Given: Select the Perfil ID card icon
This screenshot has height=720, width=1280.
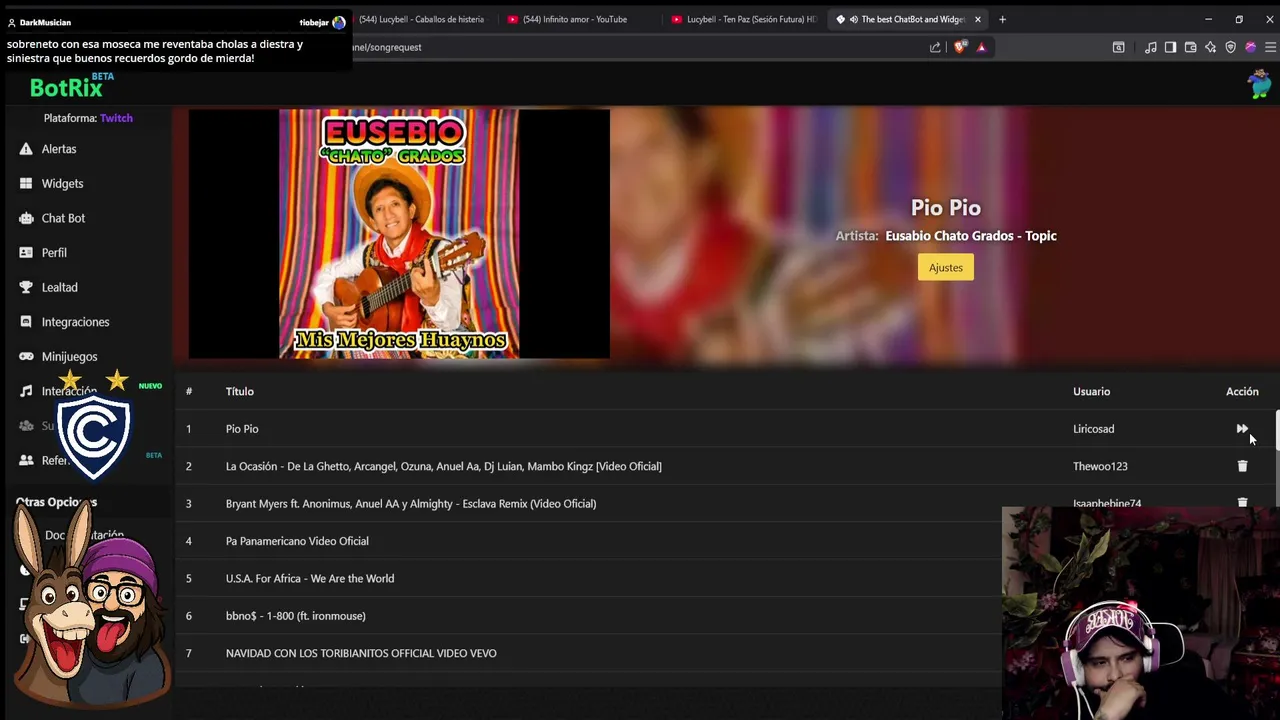Looking at the screenshot, I should point(26,253).
